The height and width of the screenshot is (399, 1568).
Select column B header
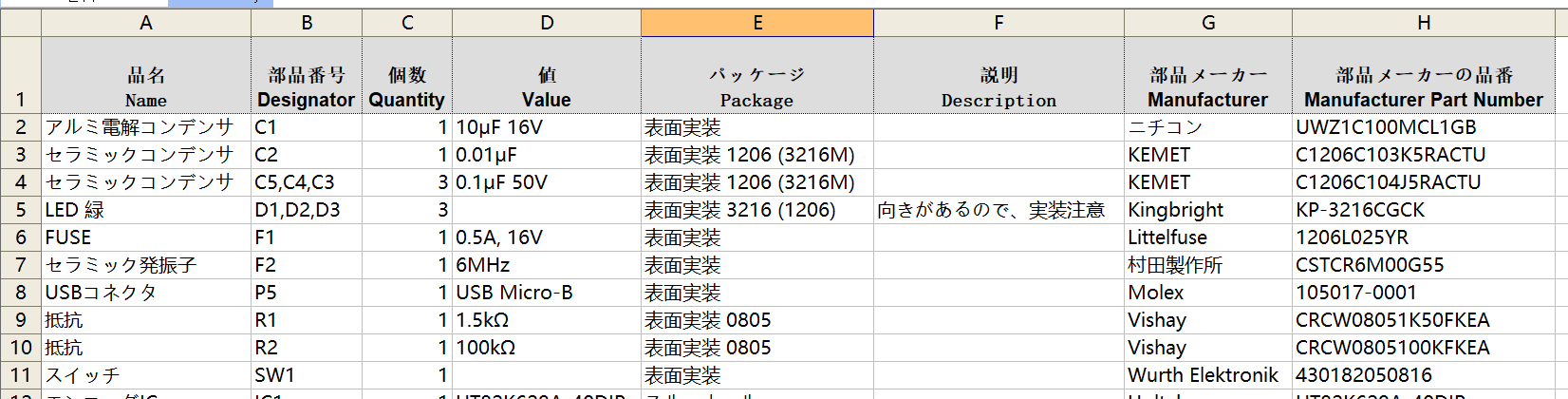307,23
